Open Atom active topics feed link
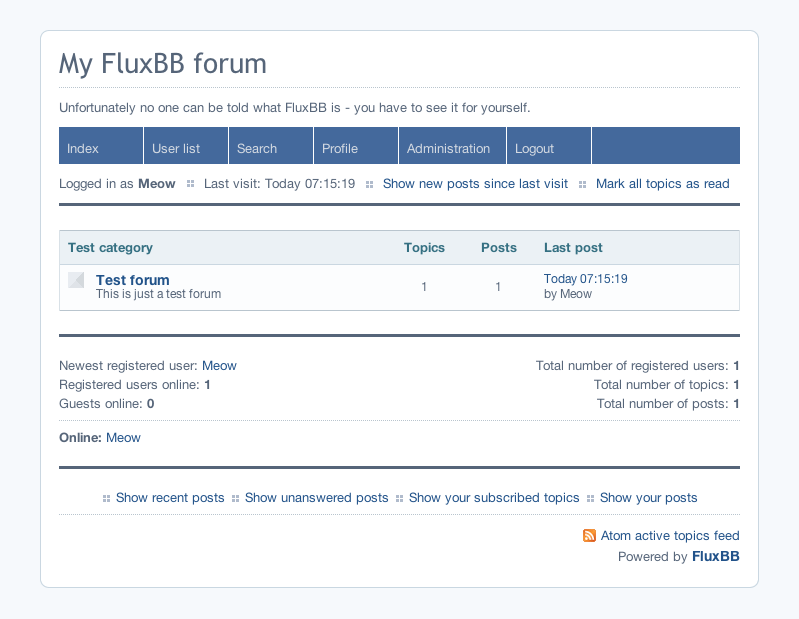Viewport: 799px width, 619px height. (x=670, y=535)
